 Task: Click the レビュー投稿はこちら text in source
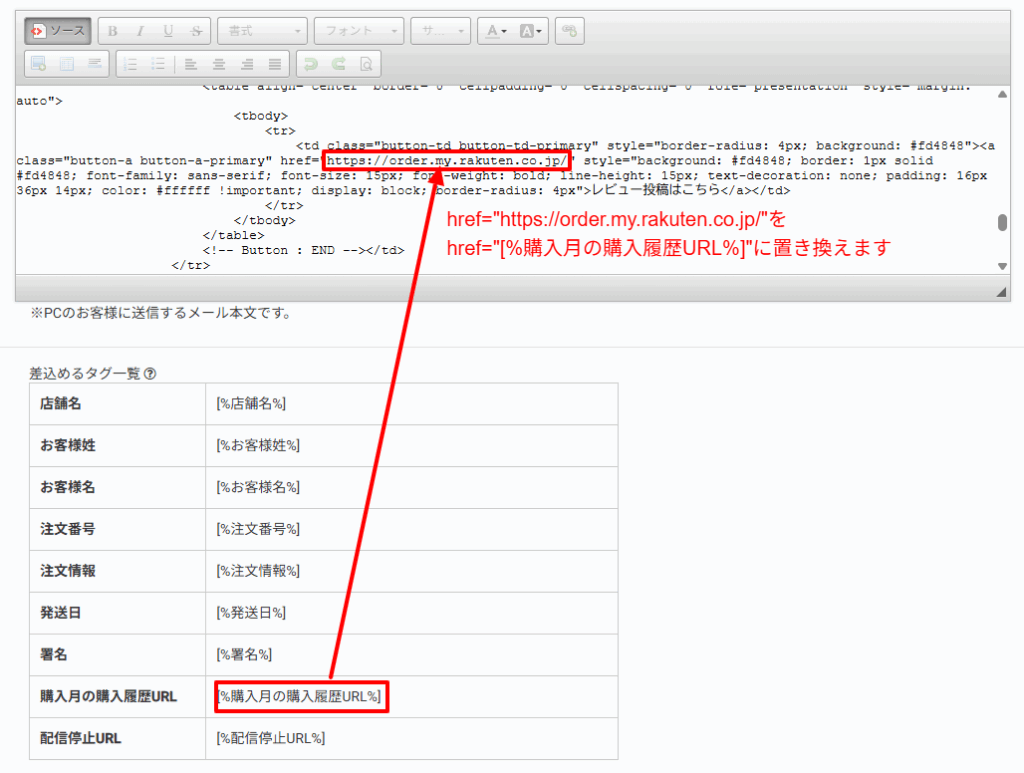655,191
